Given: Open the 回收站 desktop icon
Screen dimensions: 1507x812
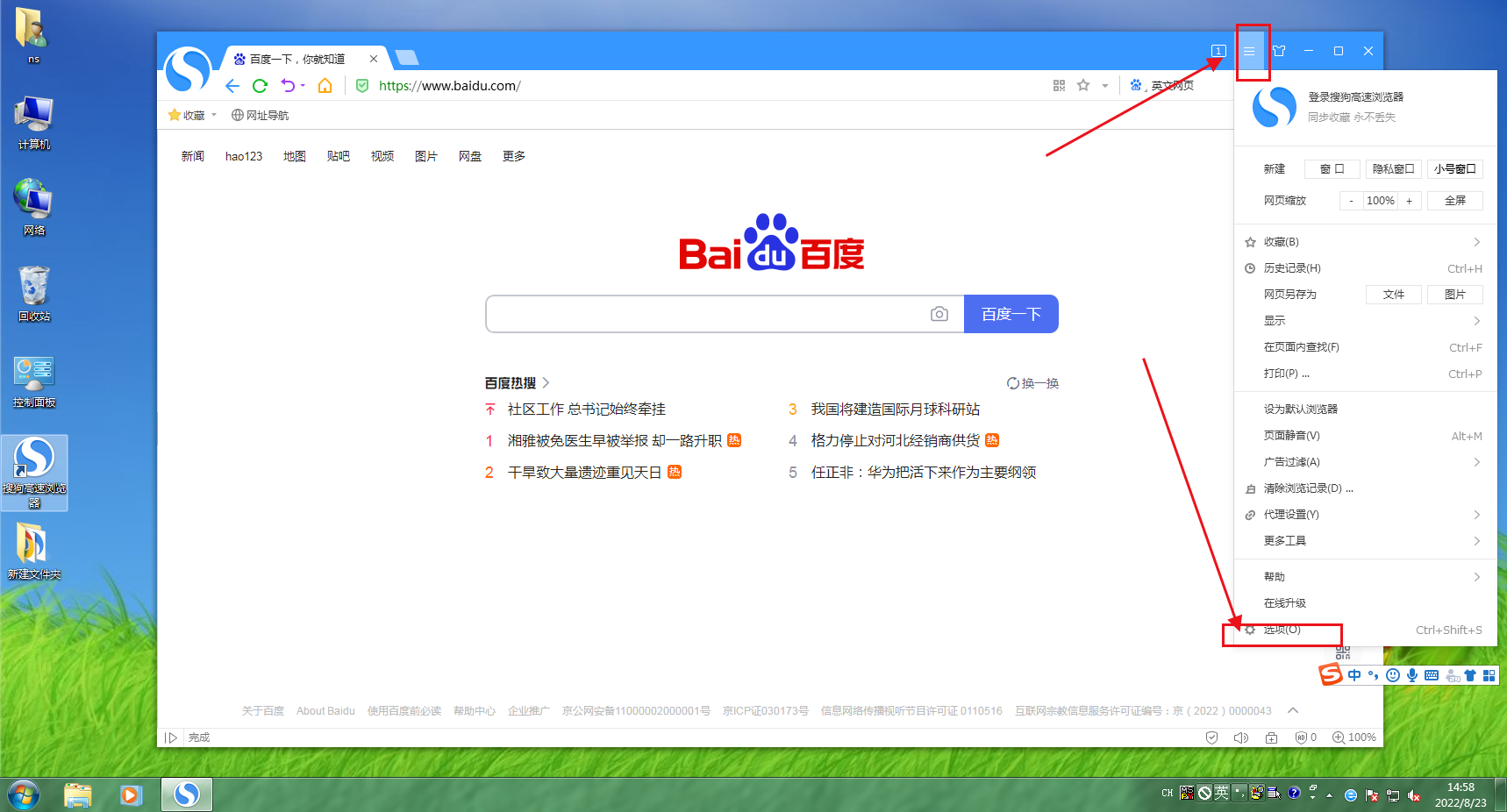Looking at the screenshot, I should point(34,295).
